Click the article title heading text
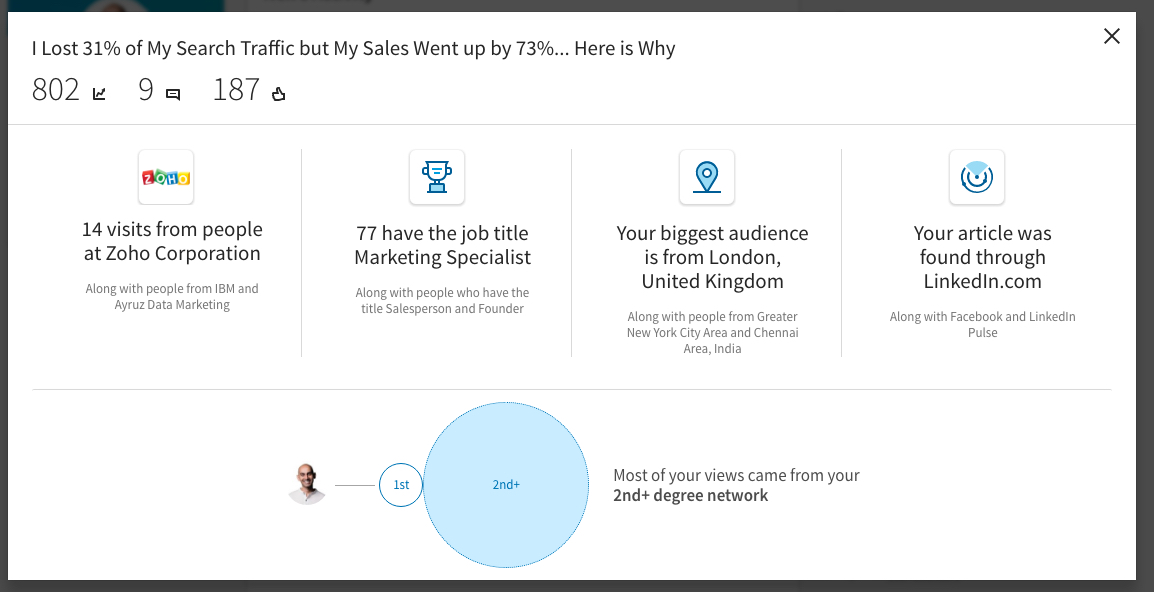This screenshot has height=592, width=1154. tap(353, 48)
